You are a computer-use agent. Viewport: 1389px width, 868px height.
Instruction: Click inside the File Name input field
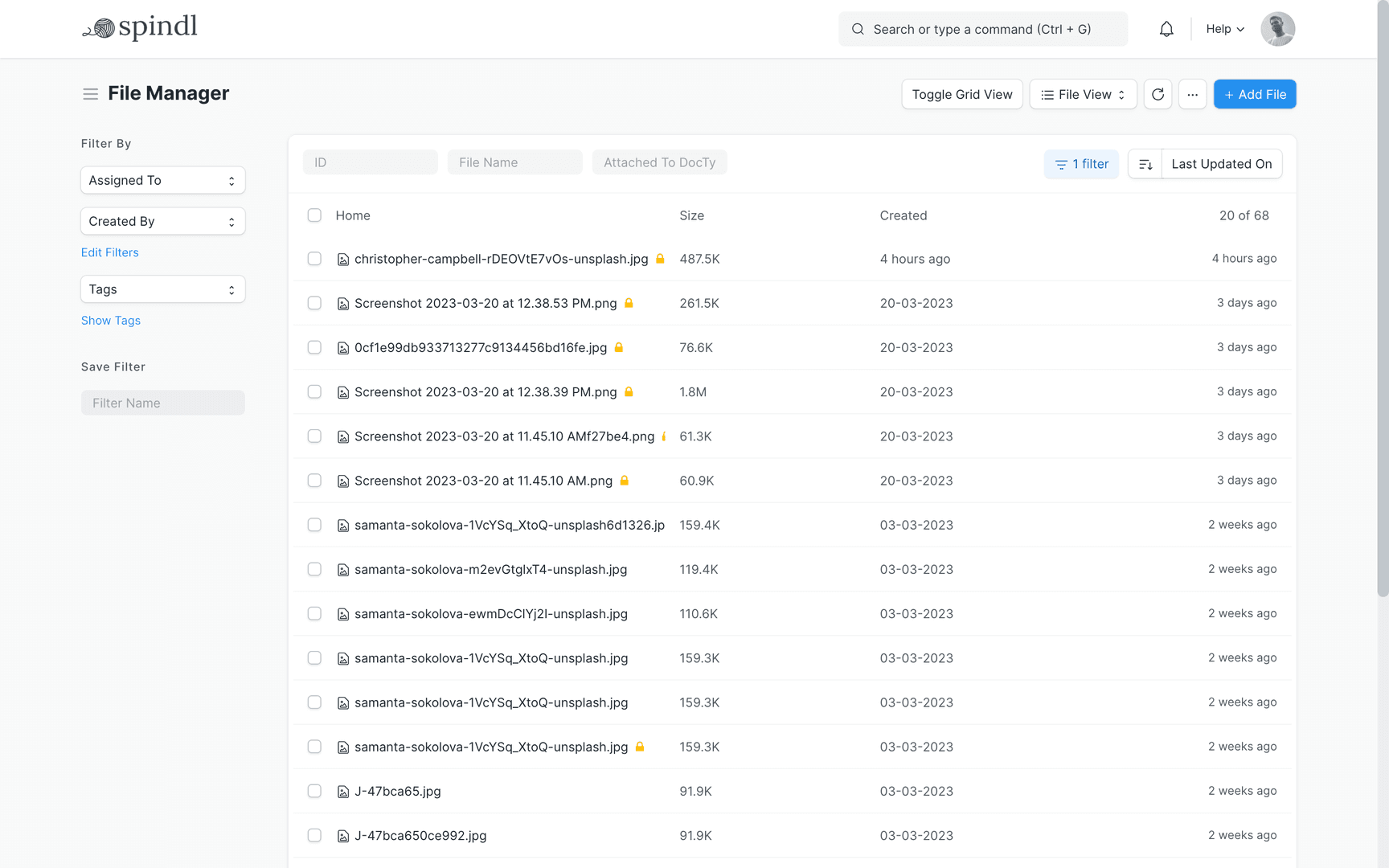tap(514, 162)
